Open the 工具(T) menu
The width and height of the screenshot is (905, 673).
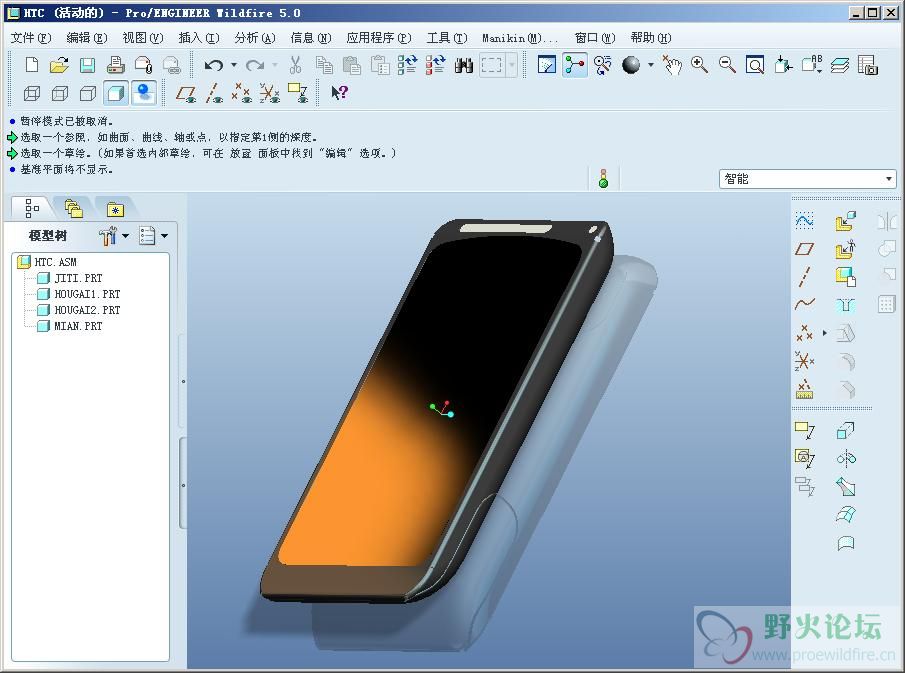point(447,38)
